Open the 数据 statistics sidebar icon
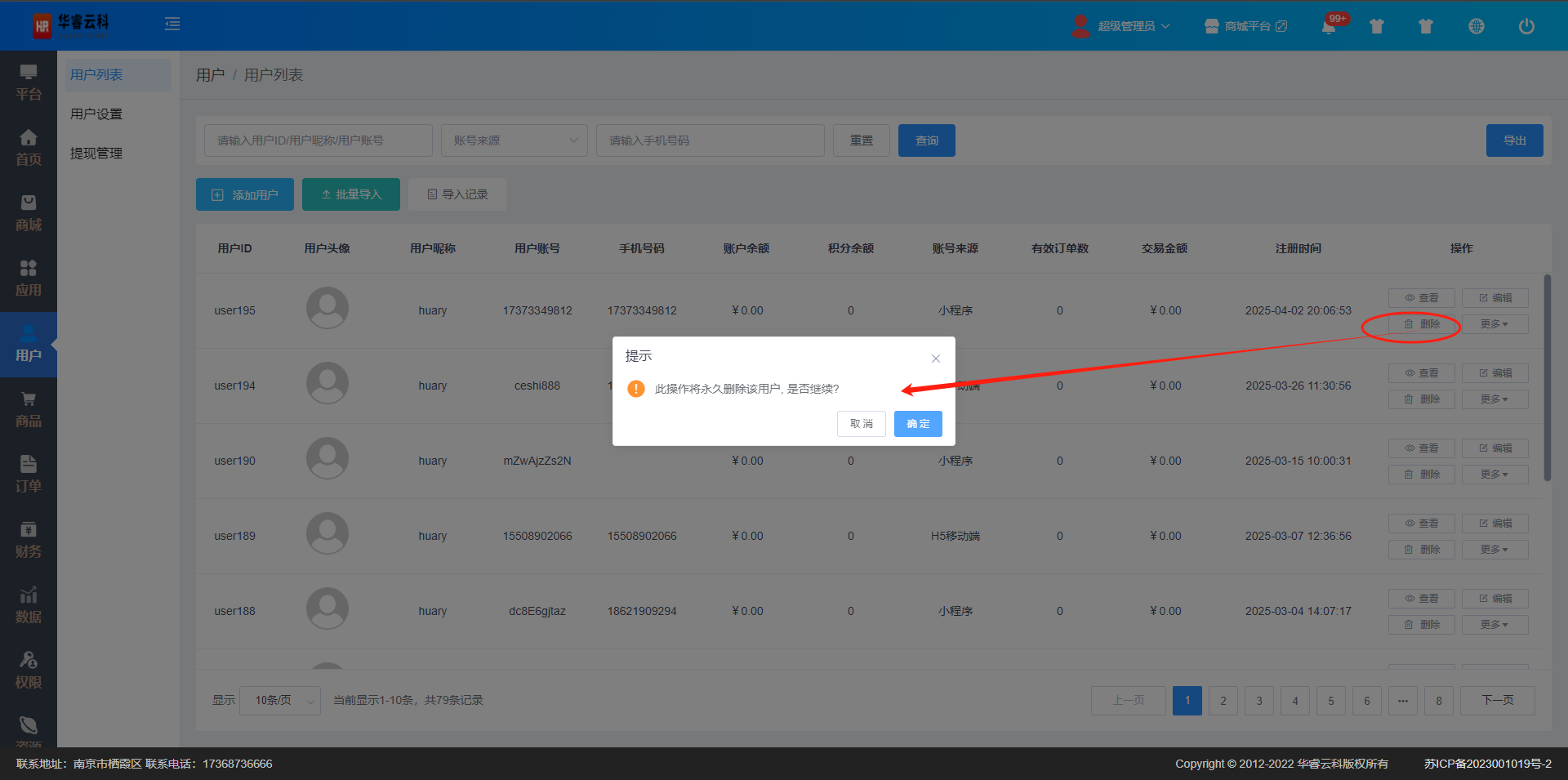 coord(29,605)
